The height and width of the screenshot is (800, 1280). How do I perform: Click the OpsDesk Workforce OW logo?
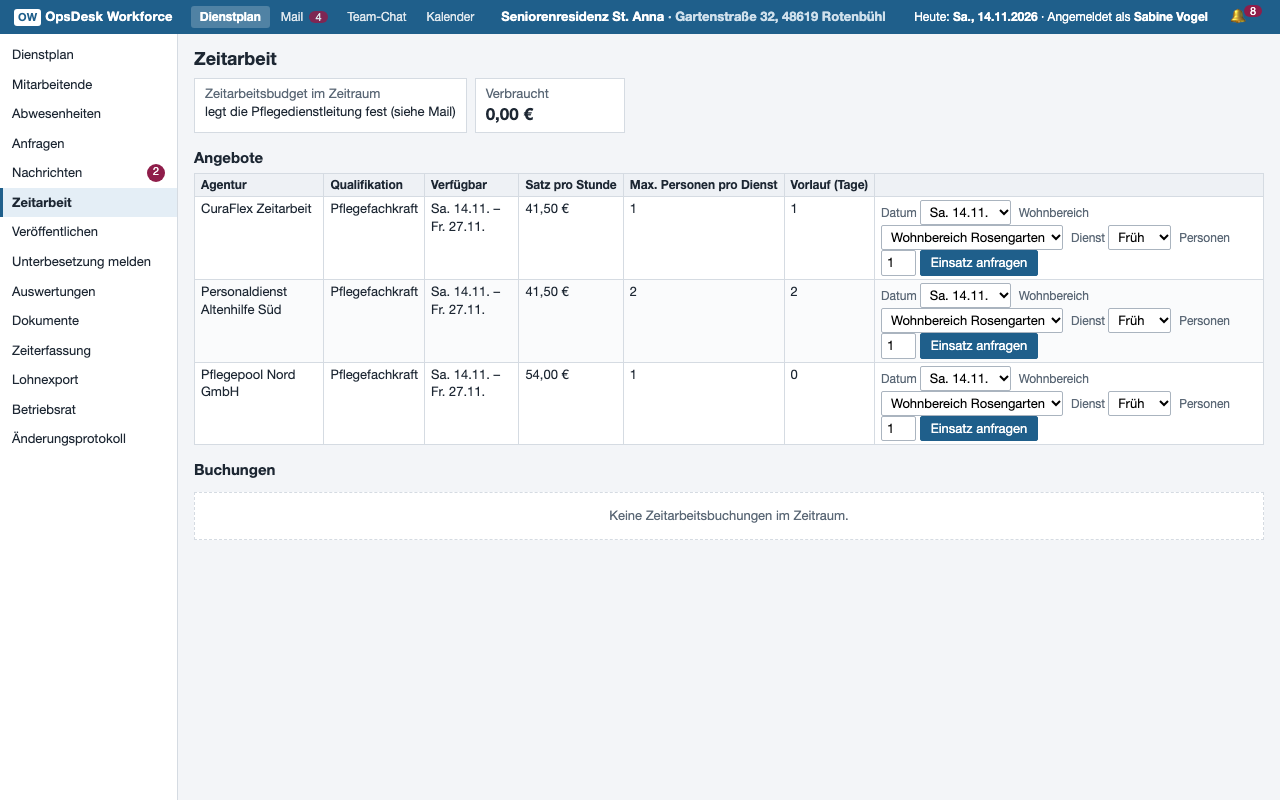coord(28,17)
